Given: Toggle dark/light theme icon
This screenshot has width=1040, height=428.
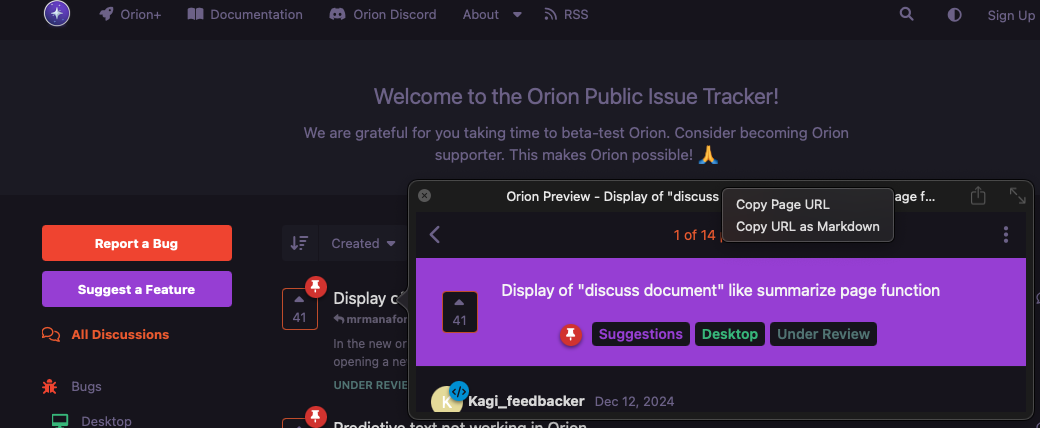Looking at the screenshot, I should 954,15.
